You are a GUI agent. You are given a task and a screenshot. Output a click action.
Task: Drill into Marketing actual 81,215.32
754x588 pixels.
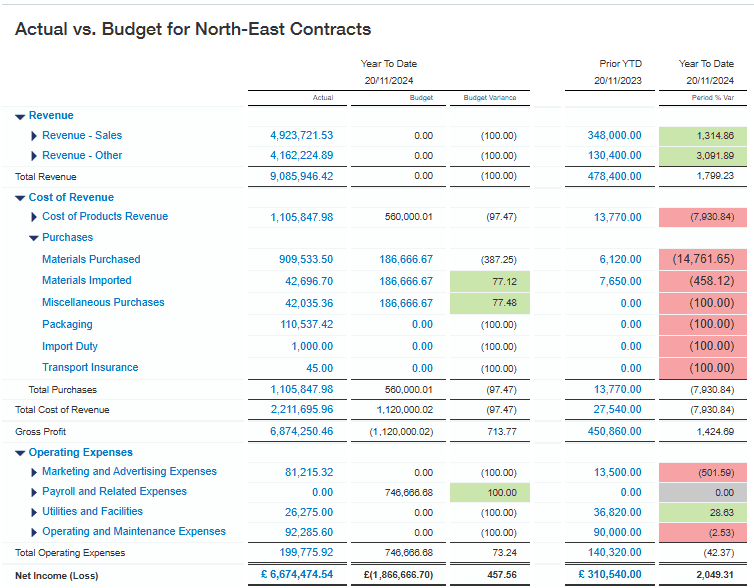point(309,473)
